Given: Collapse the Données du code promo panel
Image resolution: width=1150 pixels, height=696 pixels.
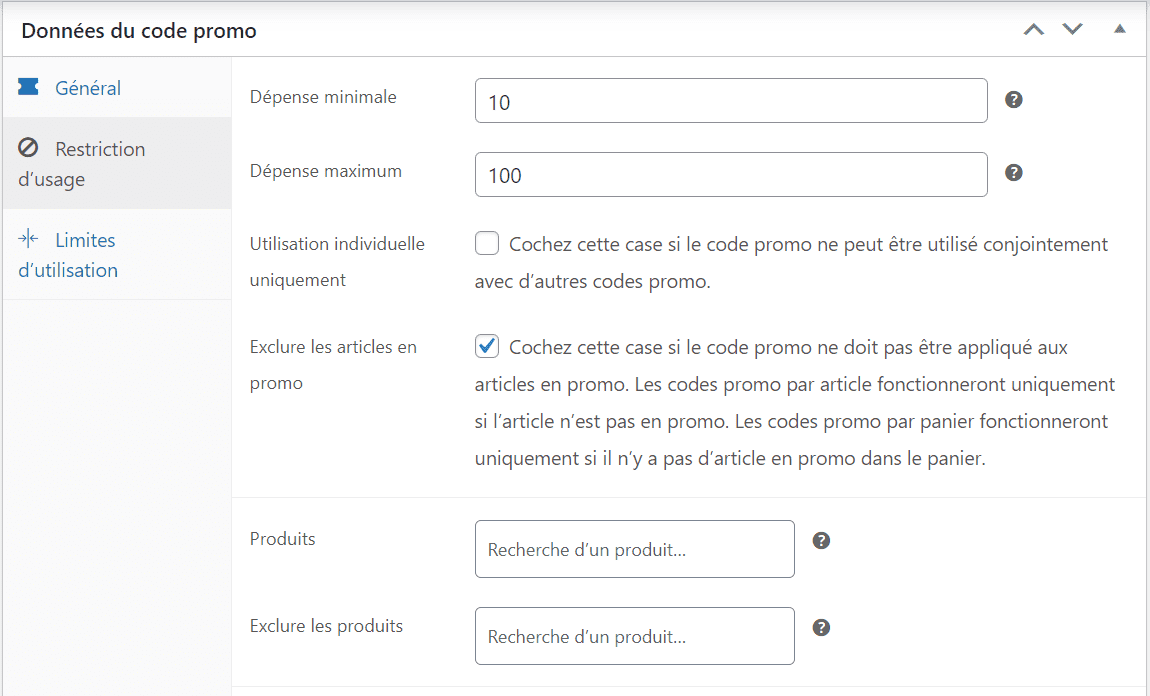Looking at the screenshot, I should (x=1119, y=29).
